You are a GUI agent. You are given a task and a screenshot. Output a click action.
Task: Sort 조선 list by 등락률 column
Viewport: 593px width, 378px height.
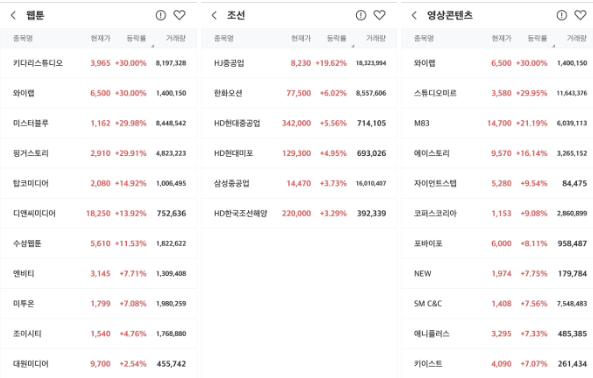(x=337, y=38)
